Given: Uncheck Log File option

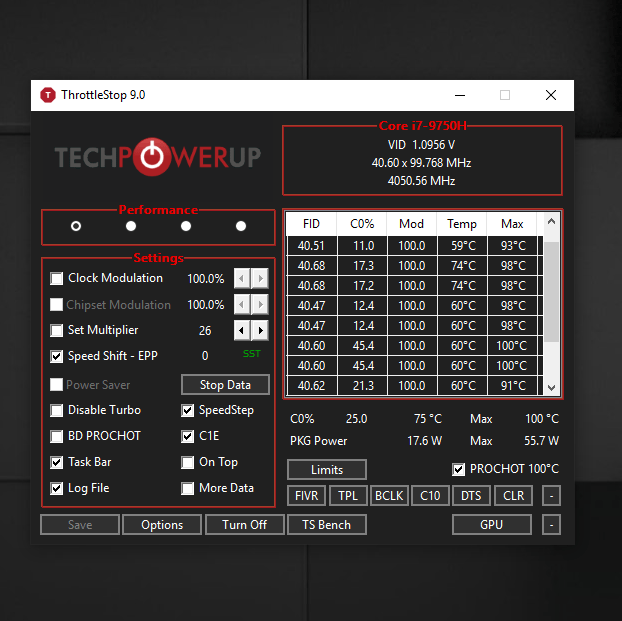Looking at the screenshot, I should click(x=56, y=488).
